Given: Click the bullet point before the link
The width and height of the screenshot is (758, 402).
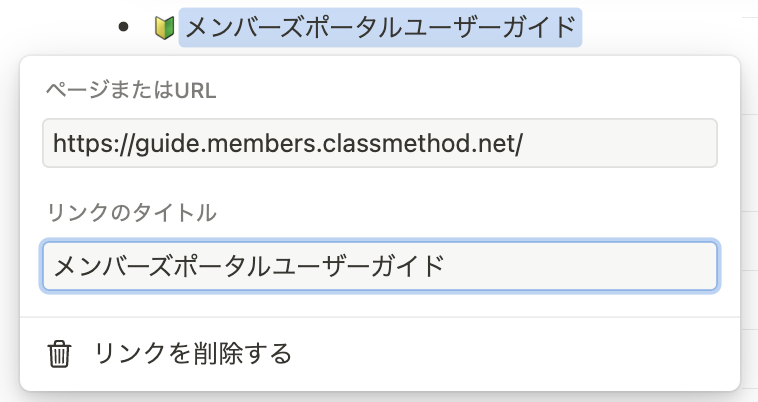Looking at the screenshot, I should click(123, 27).
